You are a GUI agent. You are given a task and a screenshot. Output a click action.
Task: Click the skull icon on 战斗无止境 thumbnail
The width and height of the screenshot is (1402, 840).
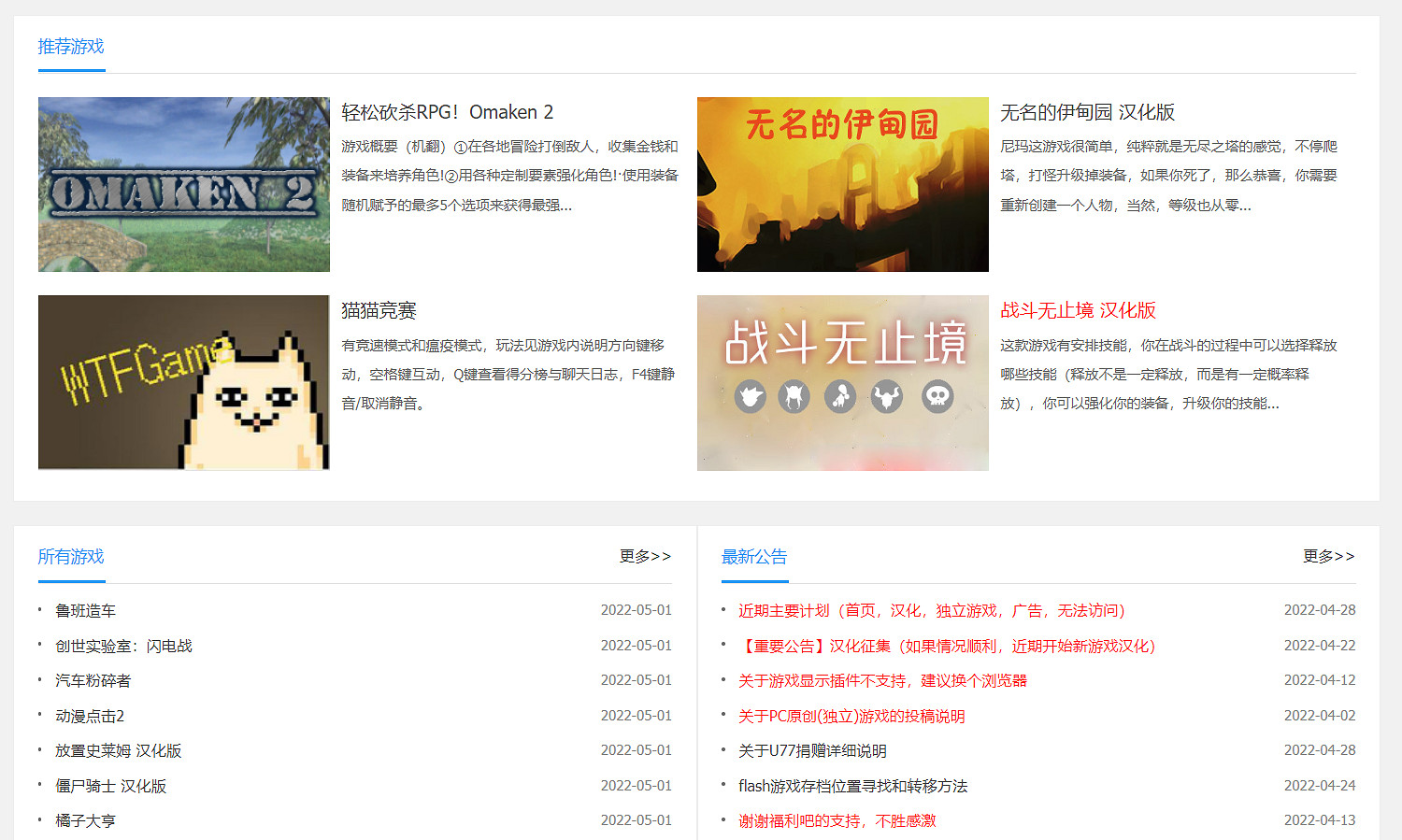tap(937, 396)
